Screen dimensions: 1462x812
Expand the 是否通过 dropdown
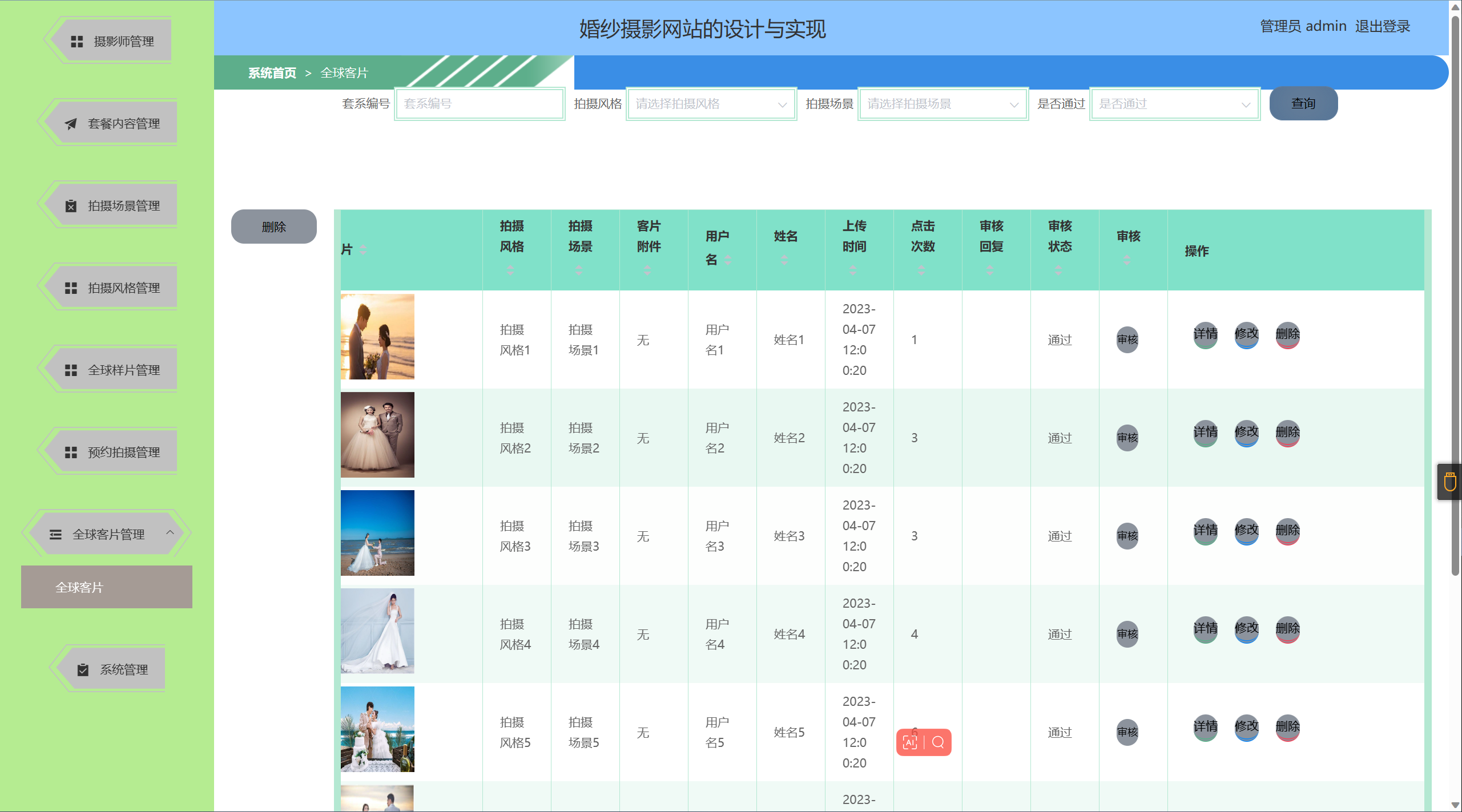(x=1174, y=104)
